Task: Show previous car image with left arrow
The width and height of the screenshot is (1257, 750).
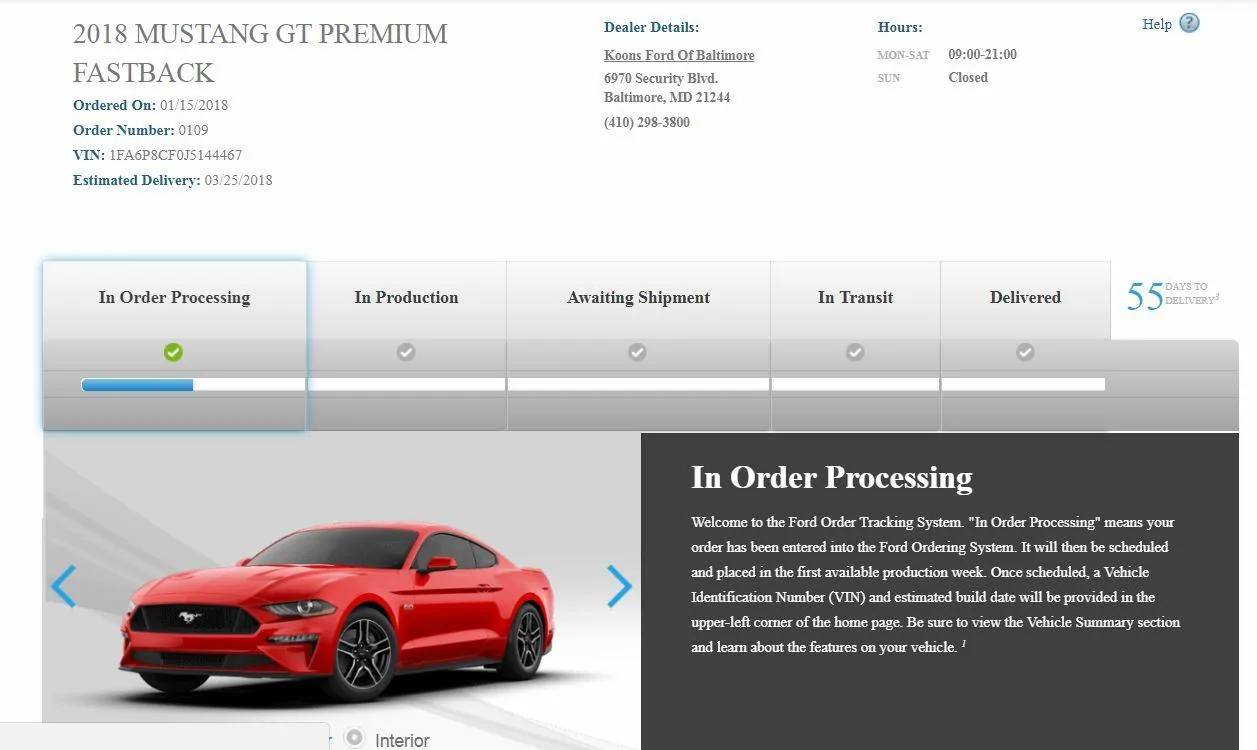Action: [x=63, y=586]
